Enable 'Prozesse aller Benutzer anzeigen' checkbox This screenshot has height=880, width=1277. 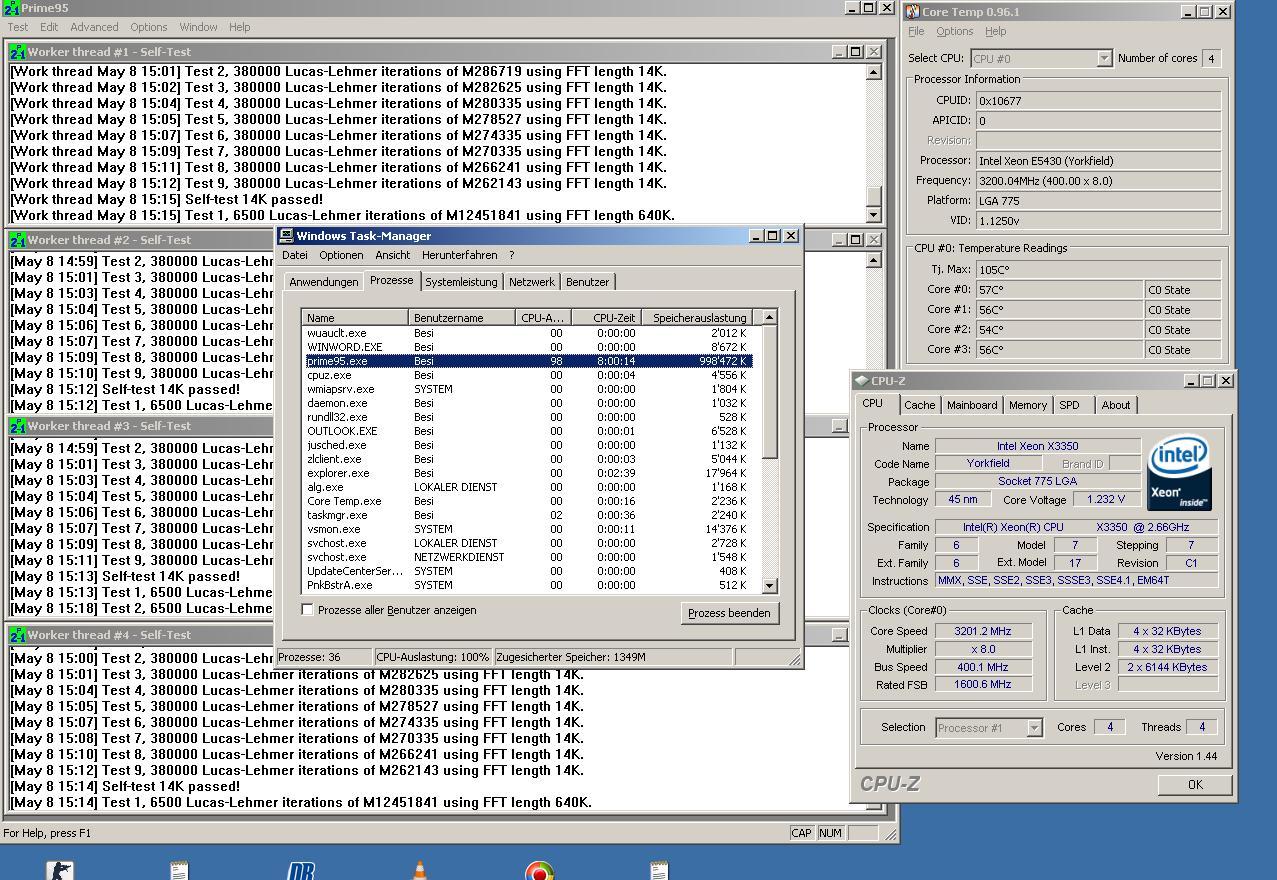[308, 610]
